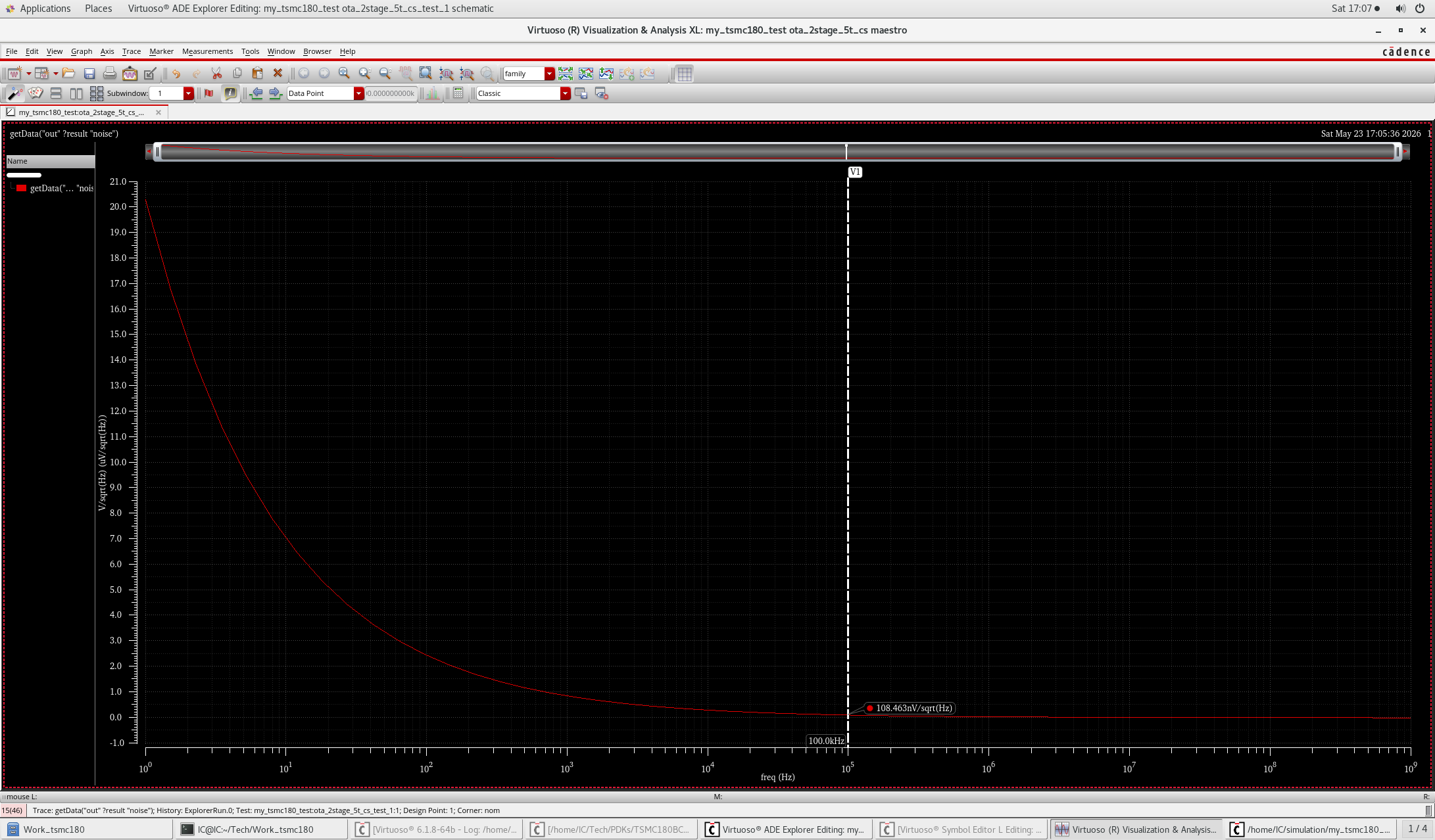Click the print icon
Viewport: 1435px width, 840px height.
click(110, 74)
